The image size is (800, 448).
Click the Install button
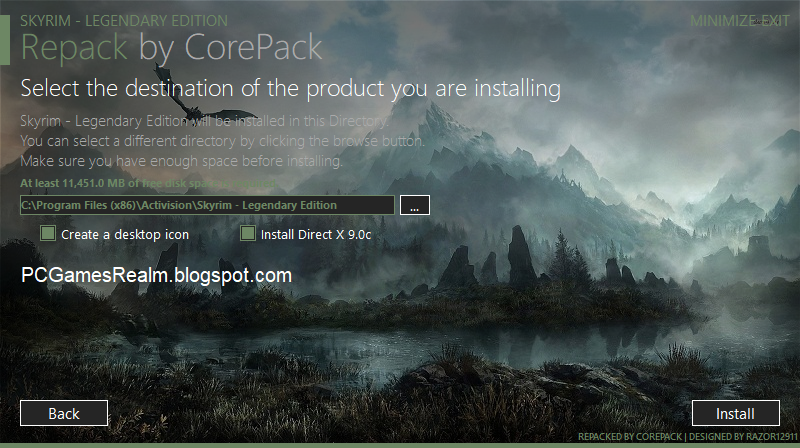click(x=735, y=413)
